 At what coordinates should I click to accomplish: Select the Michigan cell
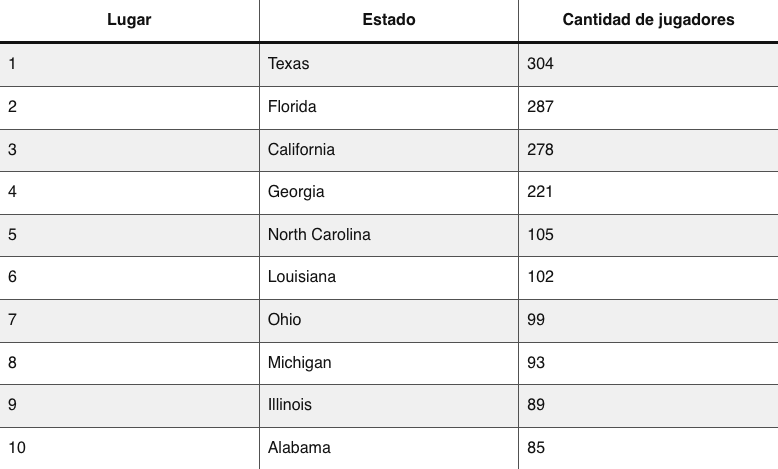389,363
